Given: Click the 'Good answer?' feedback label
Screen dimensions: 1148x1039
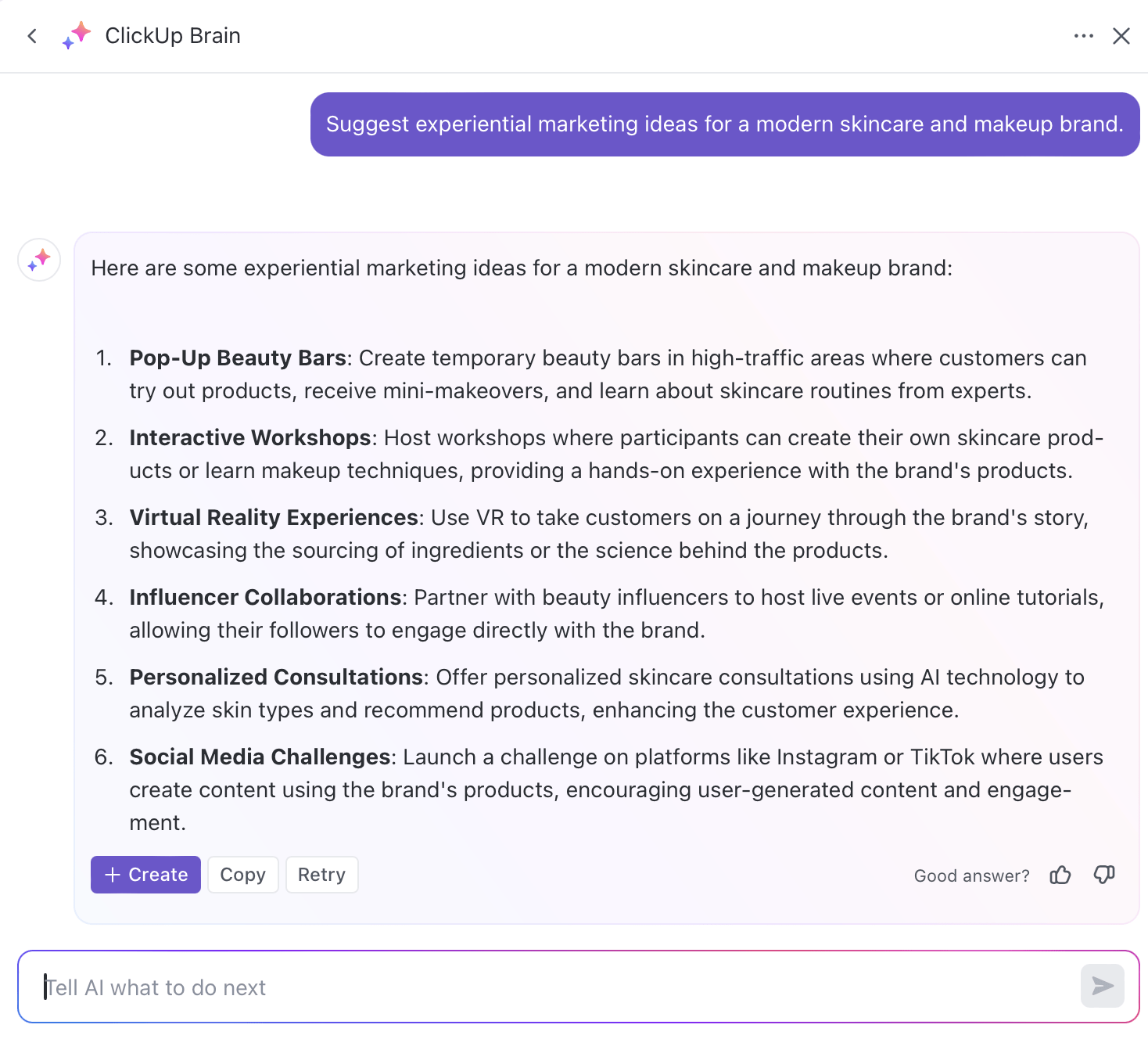Looking at the screenshot, I should click(971, 875).
